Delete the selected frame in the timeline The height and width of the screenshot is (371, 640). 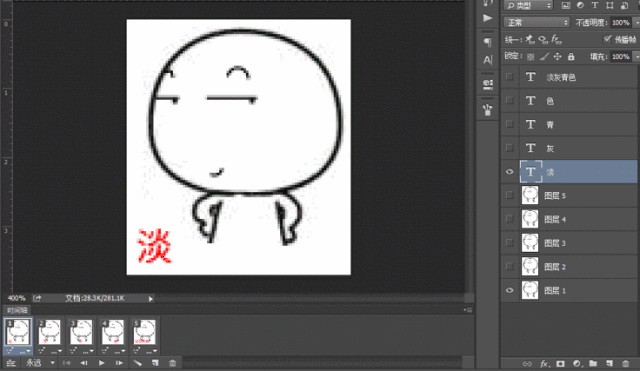(x=172, y=362)
